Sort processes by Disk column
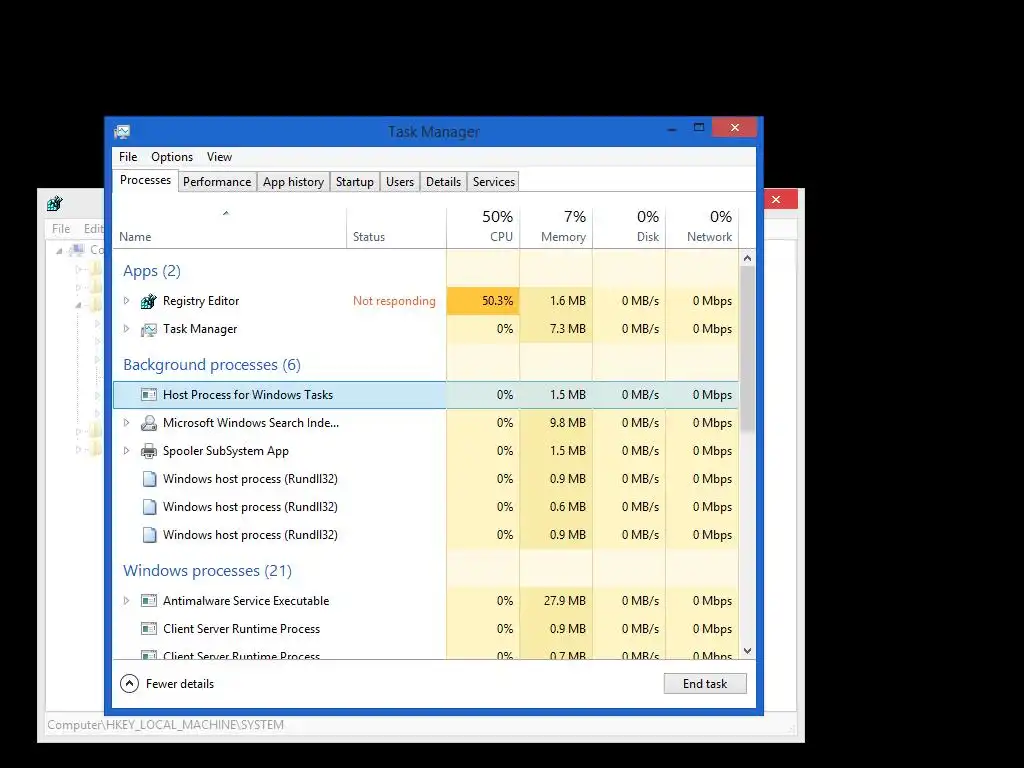The image size is (1024, 768). pyautogui.click(x=630, y=227)
